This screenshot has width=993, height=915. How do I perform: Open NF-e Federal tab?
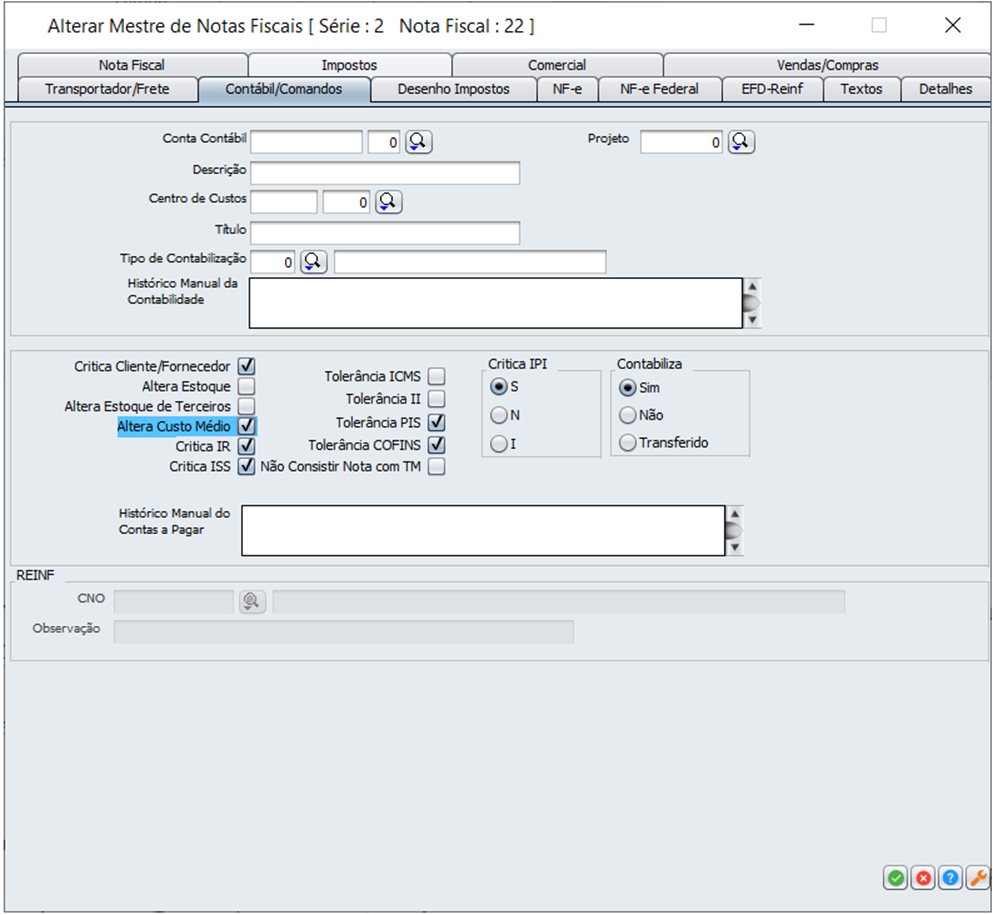tap(659, 89)
